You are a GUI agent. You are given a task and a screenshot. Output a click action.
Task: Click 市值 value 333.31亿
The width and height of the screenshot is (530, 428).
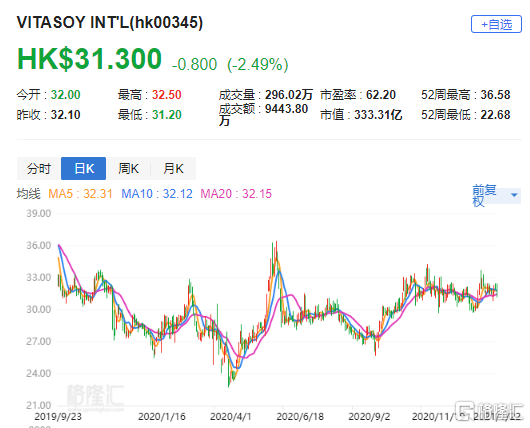coord(378,115)
